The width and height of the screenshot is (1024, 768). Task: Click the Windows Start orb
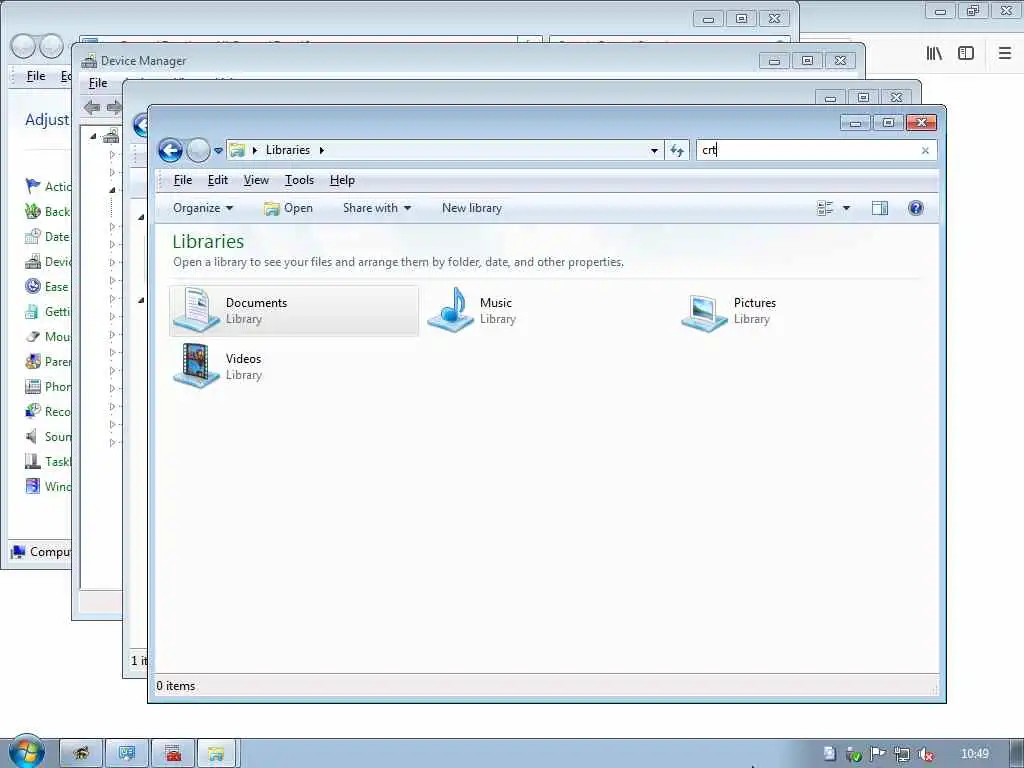[26, 752]
